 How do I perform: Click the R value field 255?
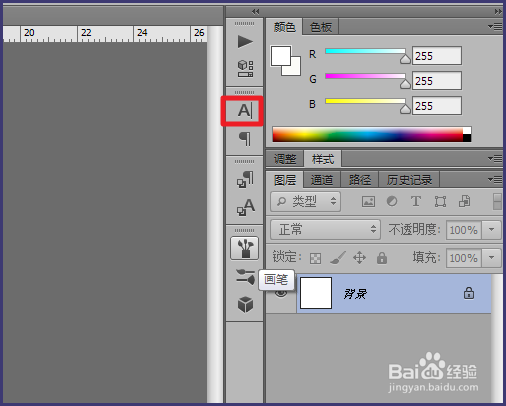click(x=437, y=56)
